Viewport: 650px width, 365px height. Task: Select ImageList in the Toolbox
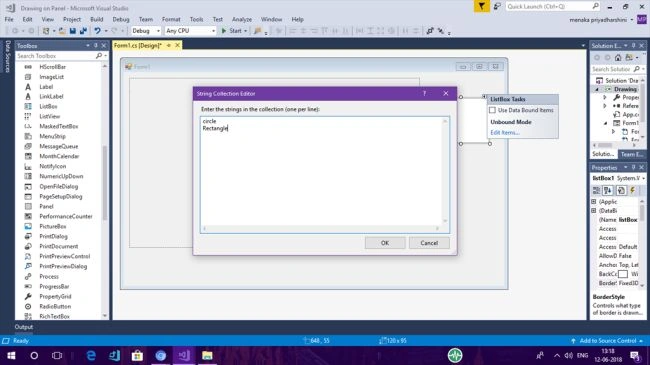point(51,77)
